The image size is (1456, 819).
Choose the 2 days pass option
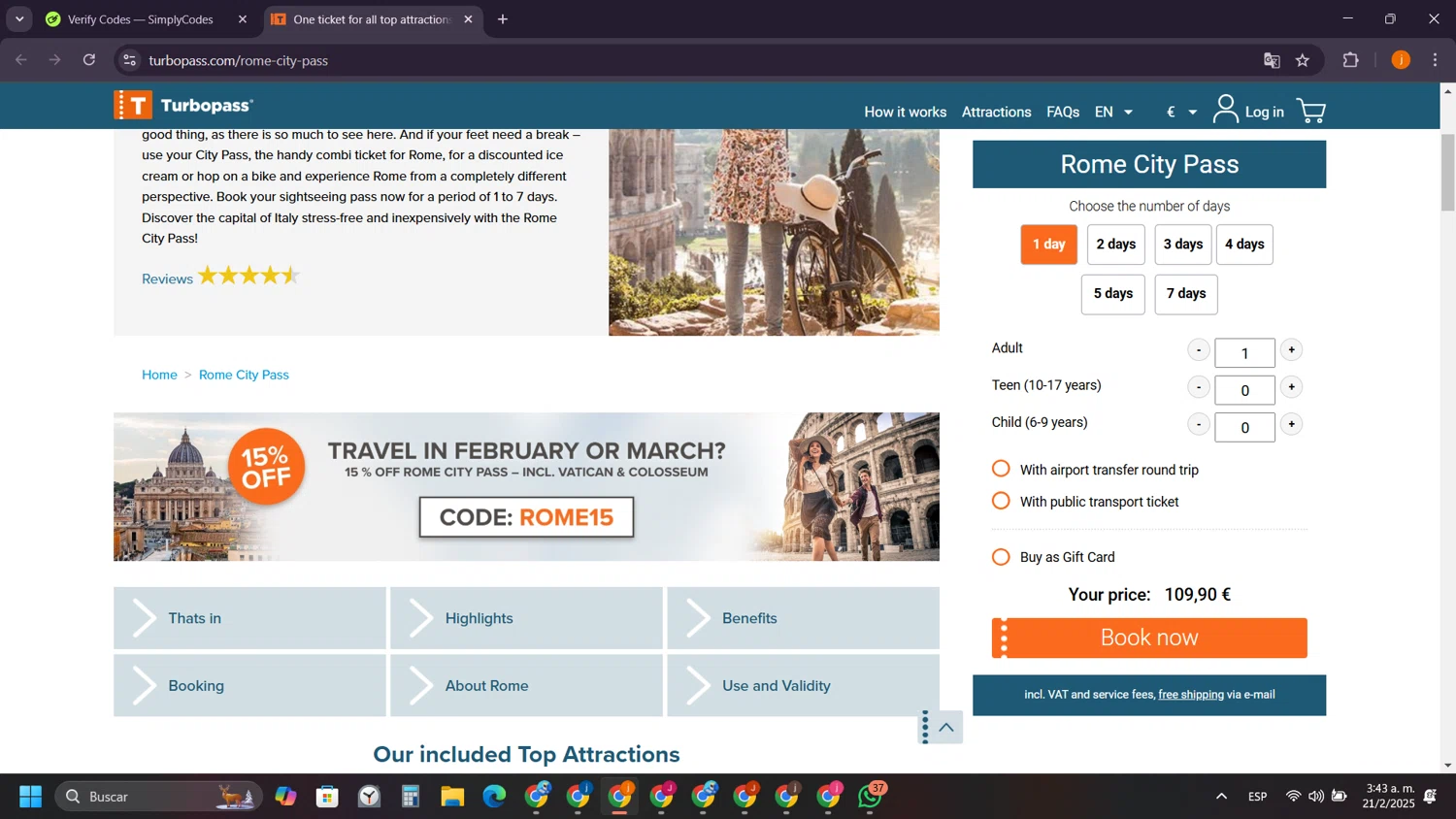click(x=1116, y=245)
